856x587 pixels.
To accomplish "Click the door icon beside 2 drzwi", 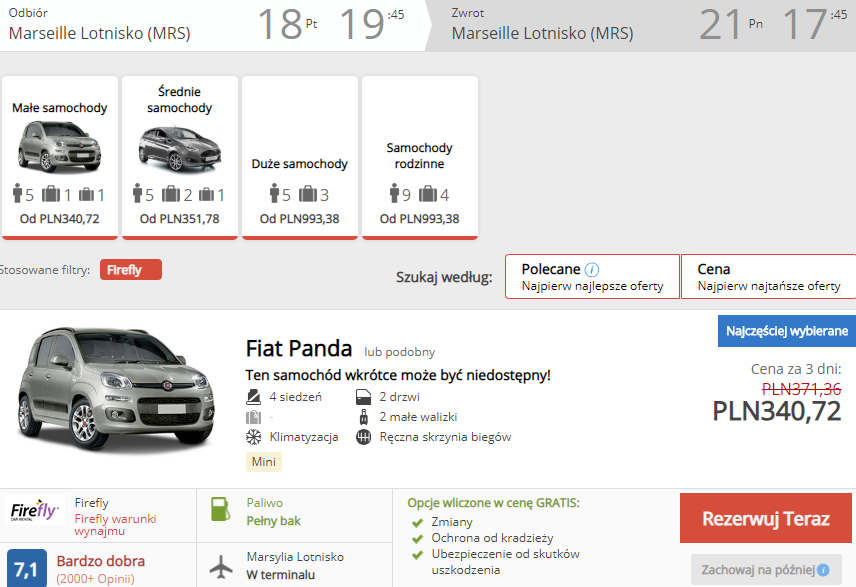I will pos(364,397).
